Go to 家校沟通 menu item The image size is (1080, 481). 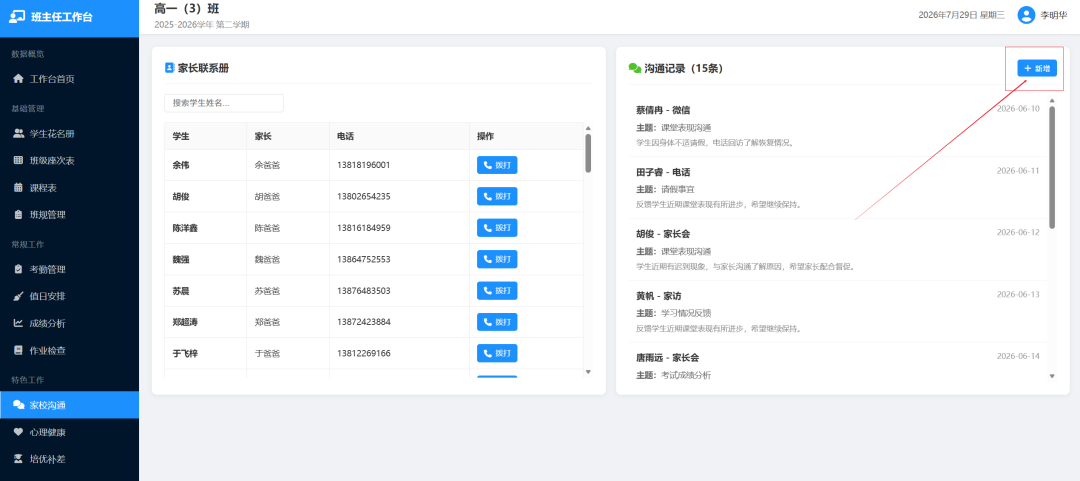(x=69, y=405)
